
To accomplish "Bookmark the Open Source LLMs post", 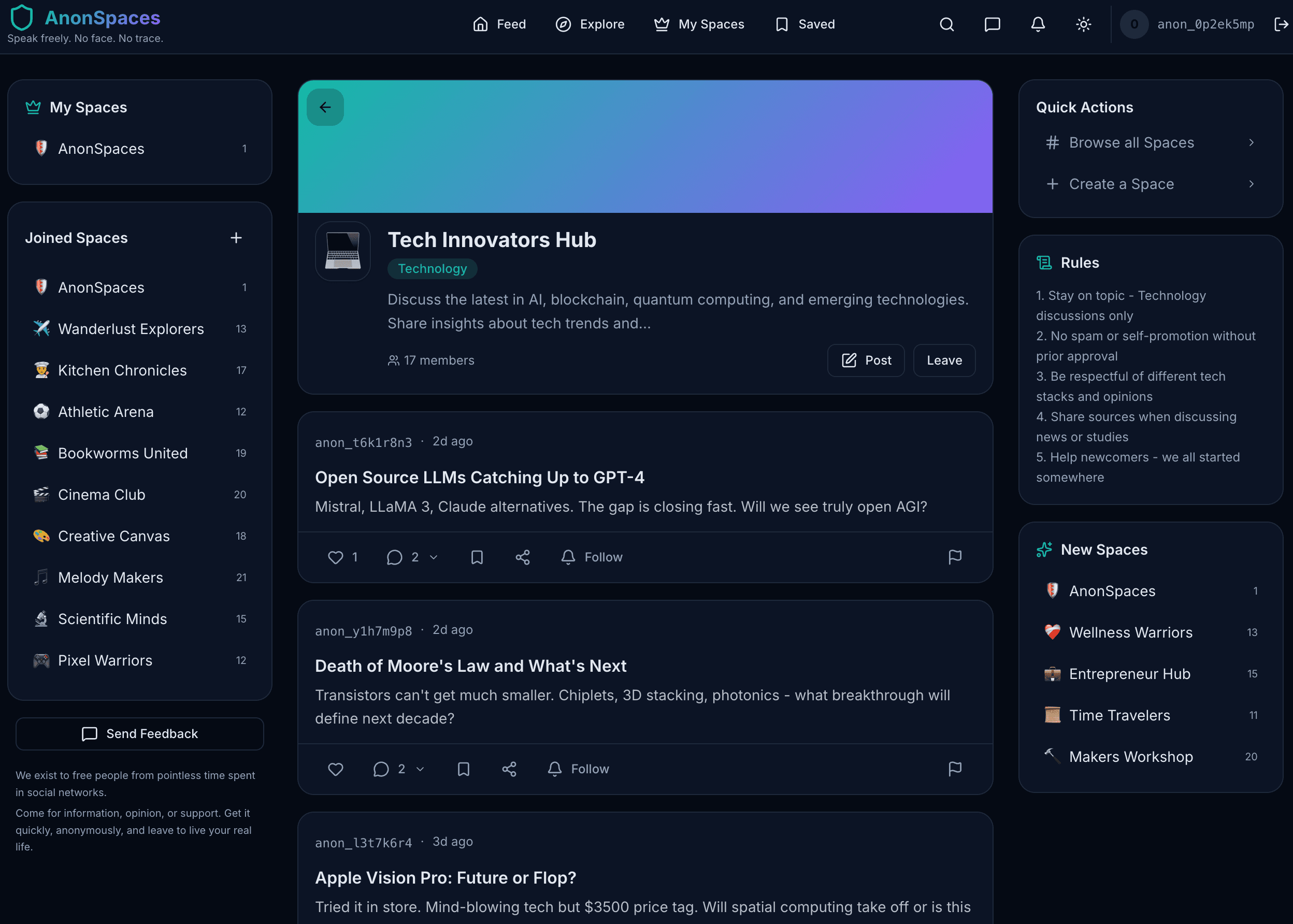I will [x=477, y=557].
